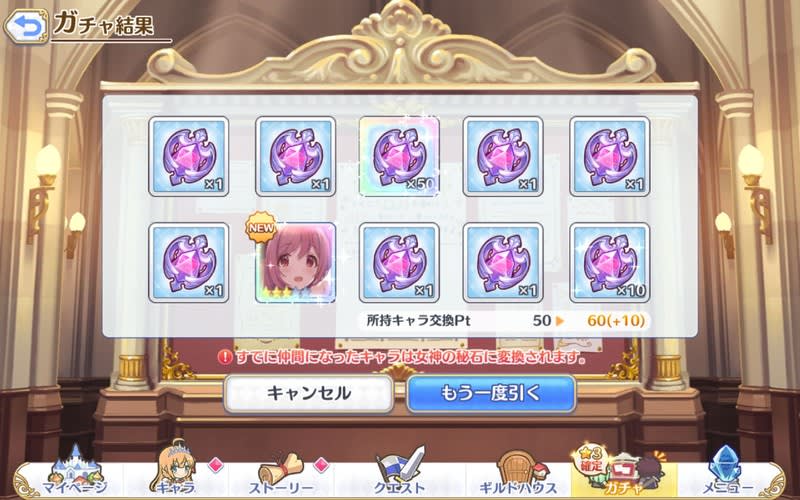
Task: Click the キャンセル button
Action: (x=309, y=393)
